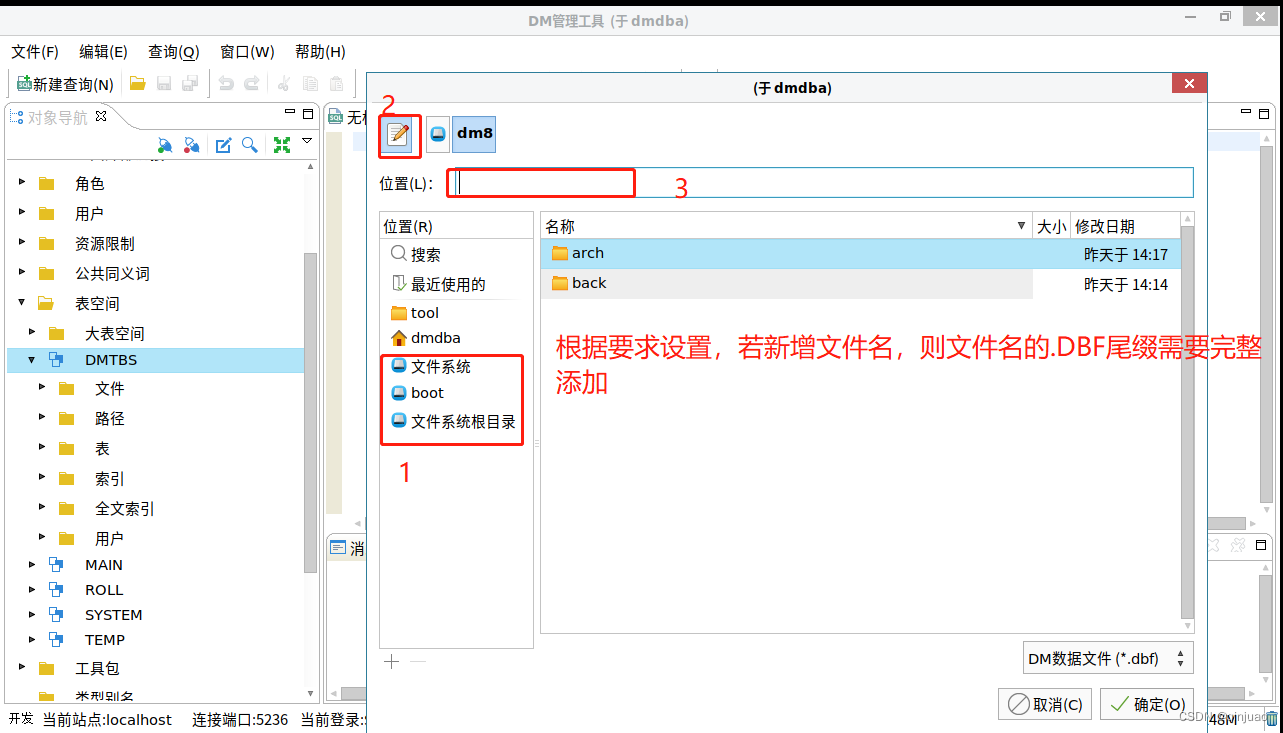This screenshot has width=1283, height=733.
Task: Sort by the 名称 column header
Action: pos(786,226)
